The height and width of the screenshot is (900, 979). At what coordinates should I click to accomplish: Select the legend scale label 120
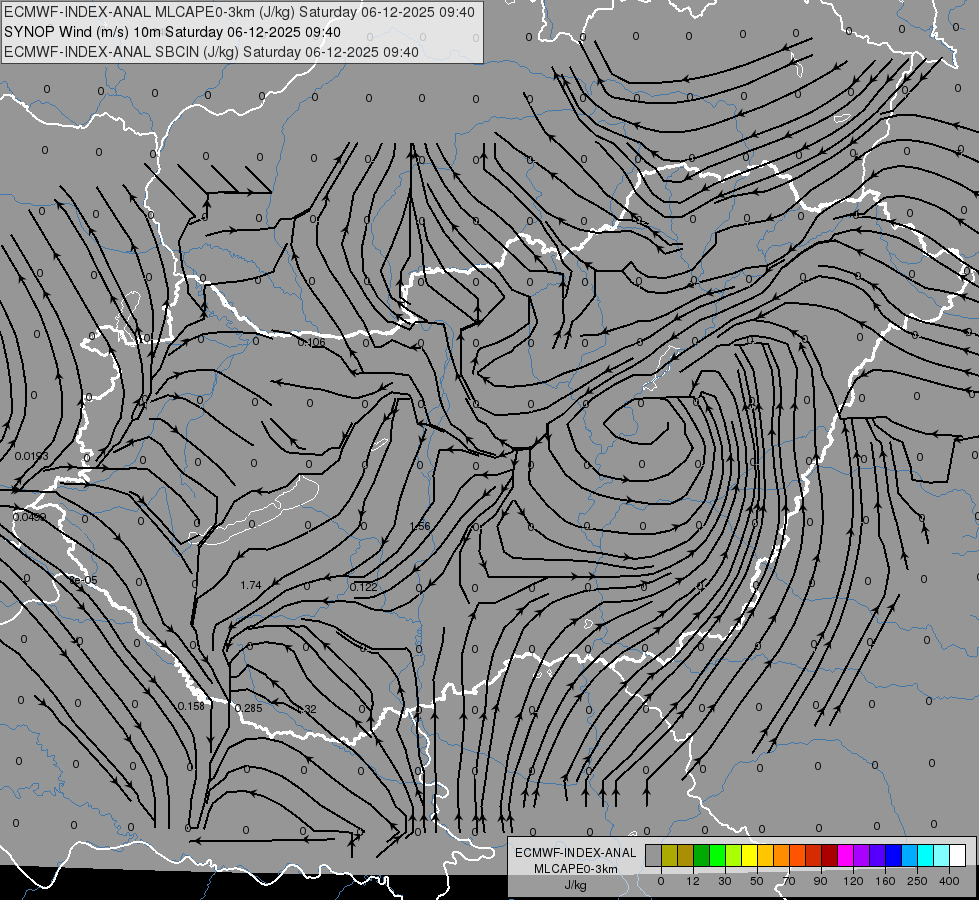[853, 881]
